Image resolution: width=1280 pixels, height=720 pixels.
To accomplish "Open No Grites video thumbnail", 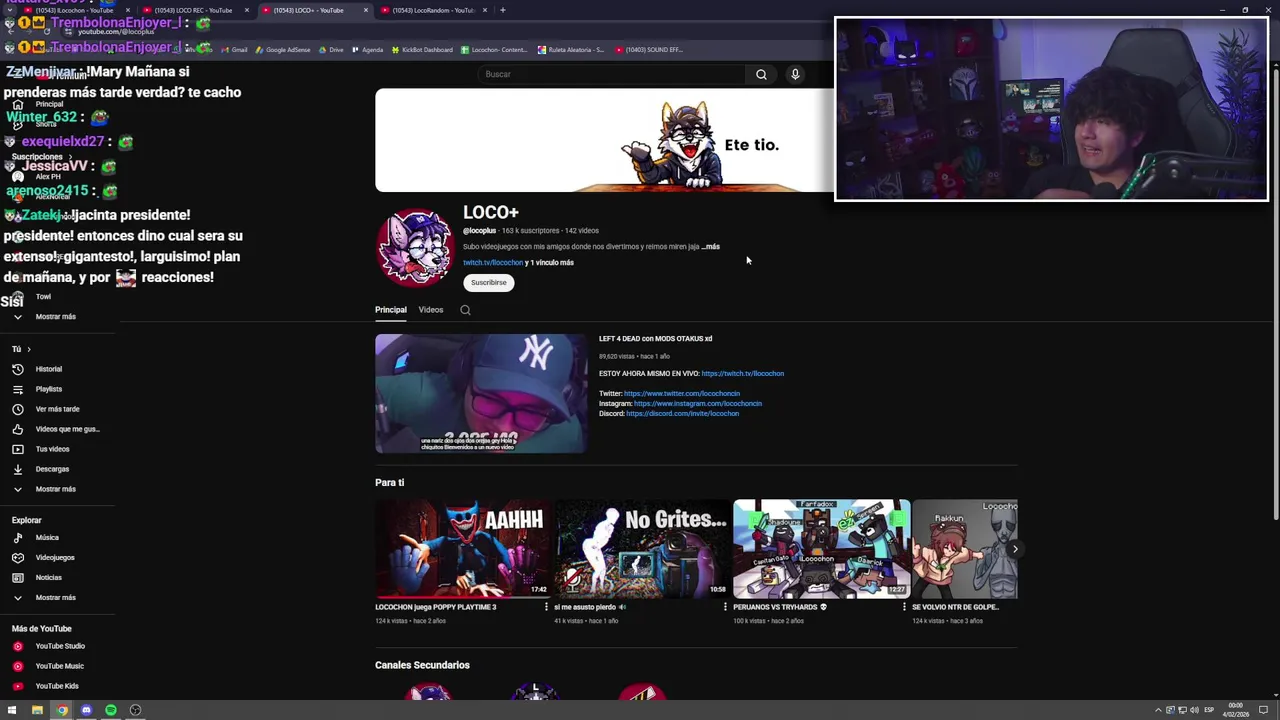I will click(x=642, y=549).
